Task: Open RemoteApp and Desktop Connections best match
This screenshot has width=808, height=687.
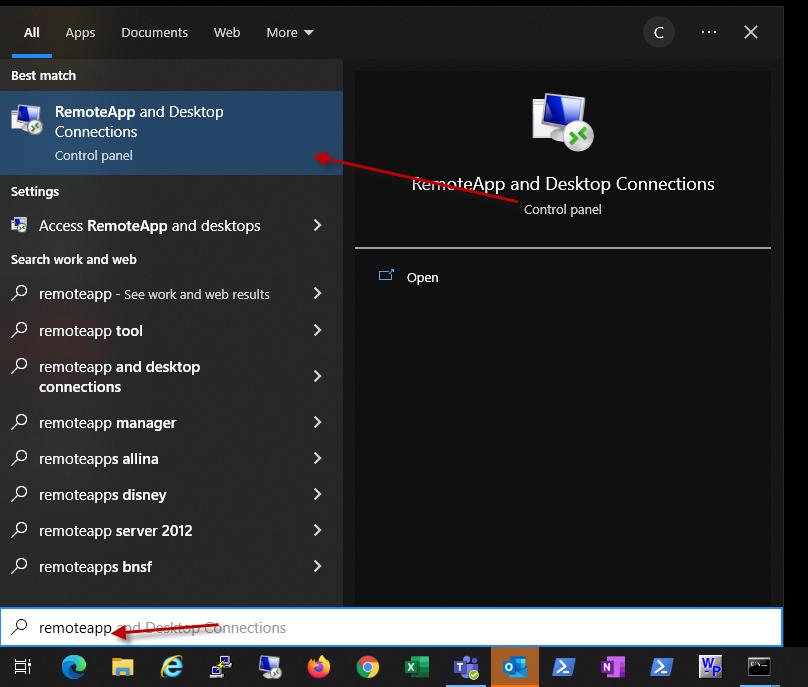Action: point(171,133)
